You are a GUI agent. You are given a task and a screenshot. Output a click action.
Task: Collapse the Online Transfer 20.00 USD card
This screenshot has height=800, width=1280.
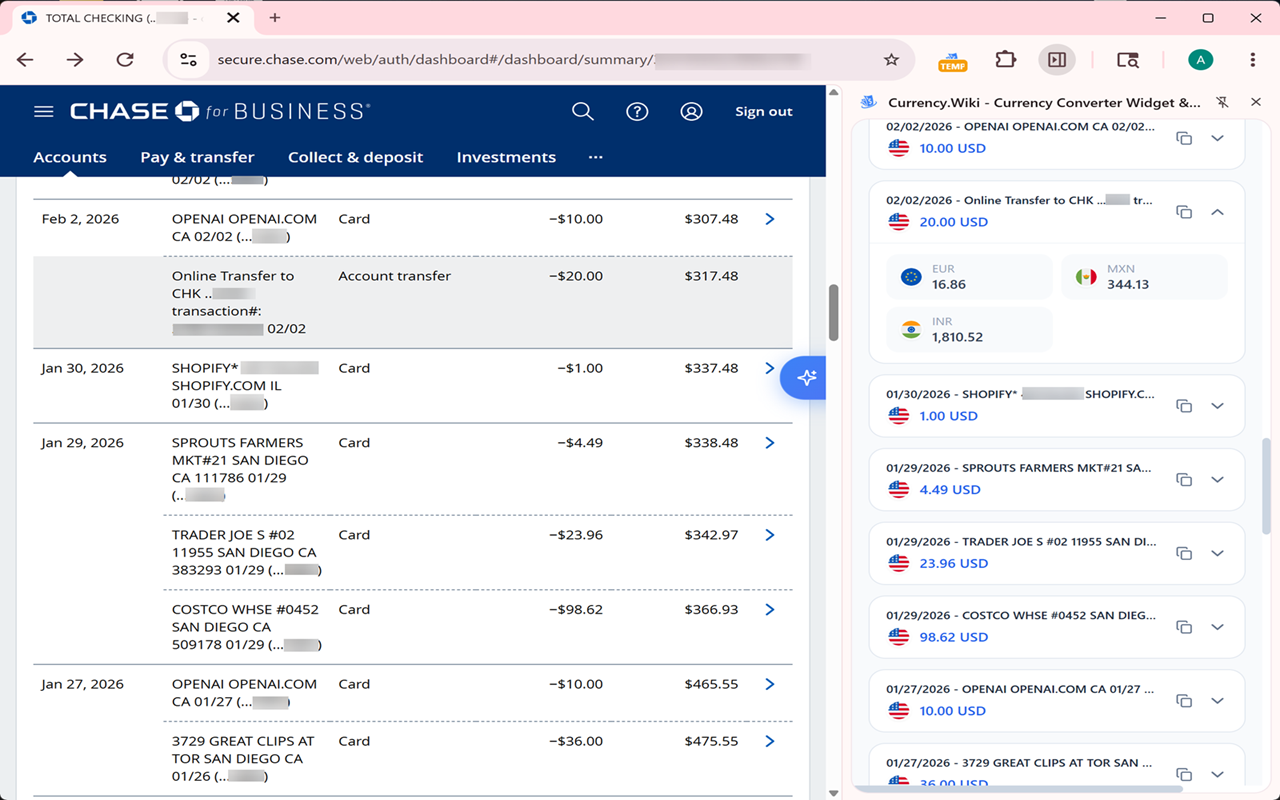[x=1217, y=212]
